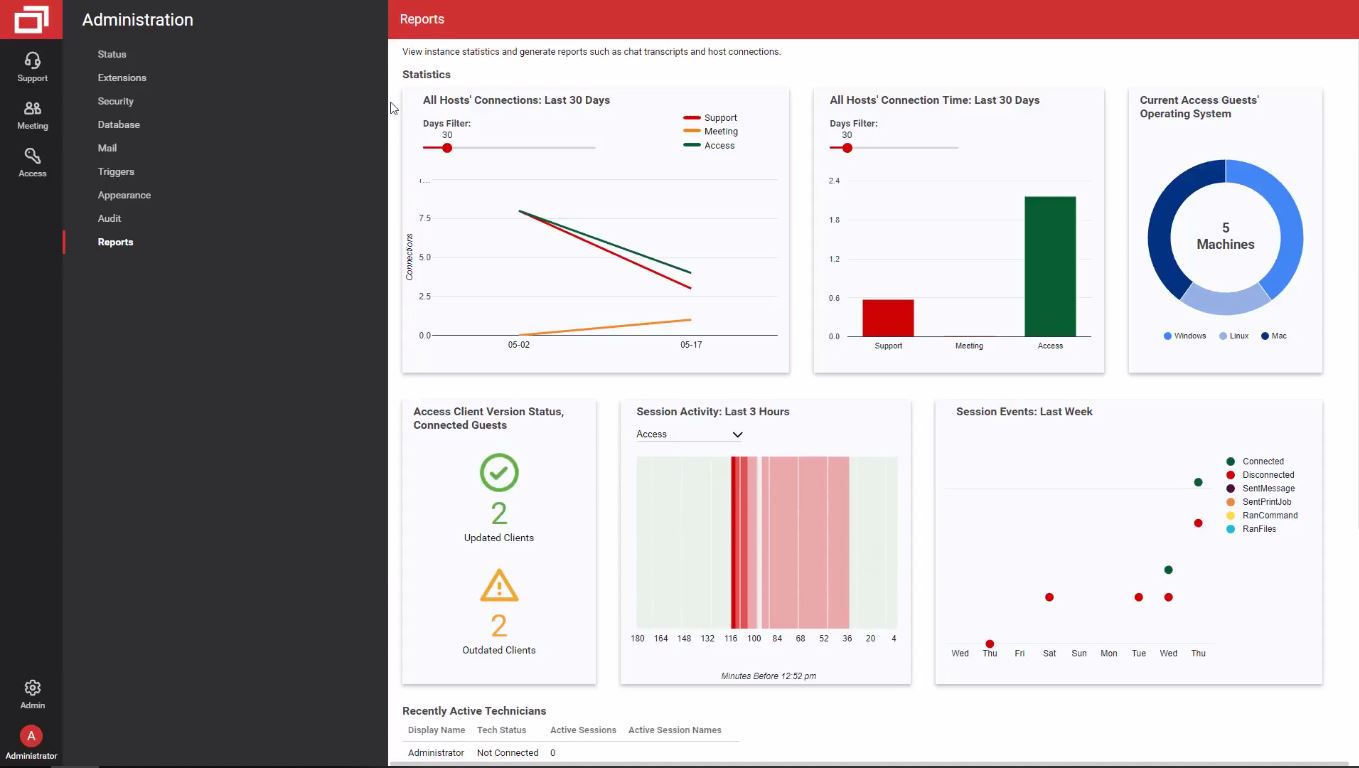Click the Connections Days Filter slider handle
Viewport: 1359px width, 768px height.
pyautogui.click(x=447, y=148)
